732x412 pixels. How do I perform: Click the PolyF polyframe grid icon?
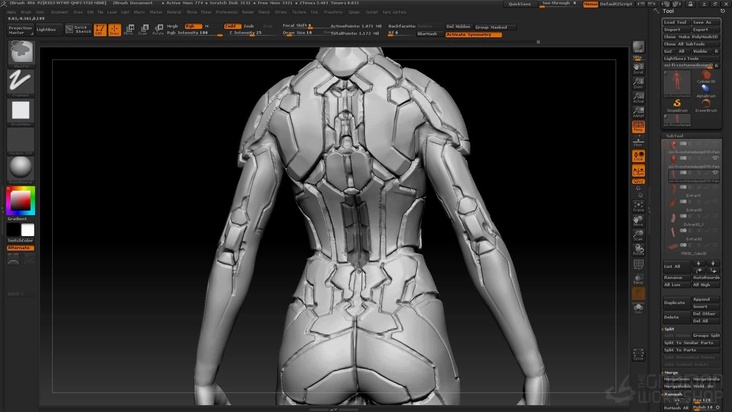pos(638,265)
